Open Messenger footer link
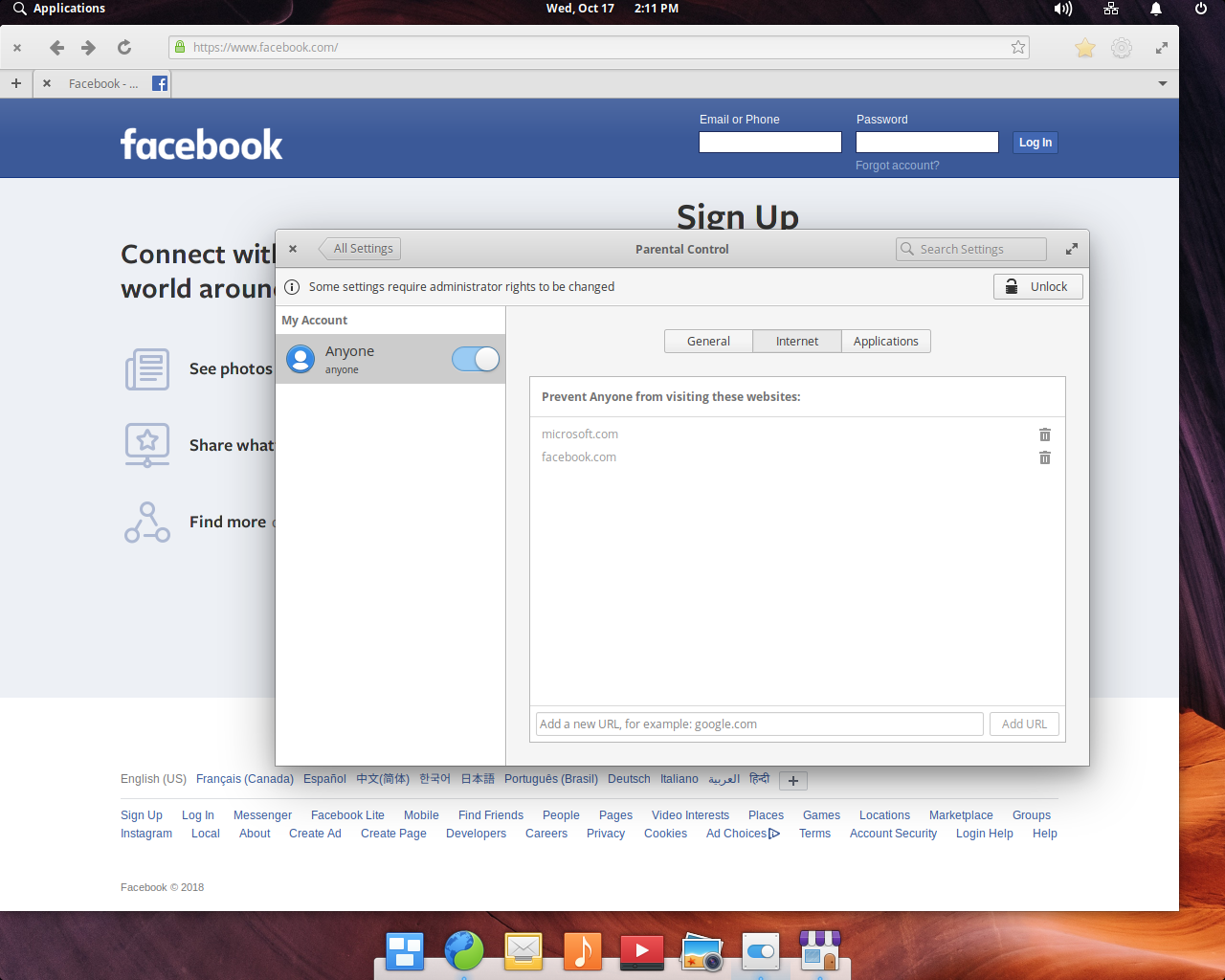 pyautogui.click(x=262, y=815)
